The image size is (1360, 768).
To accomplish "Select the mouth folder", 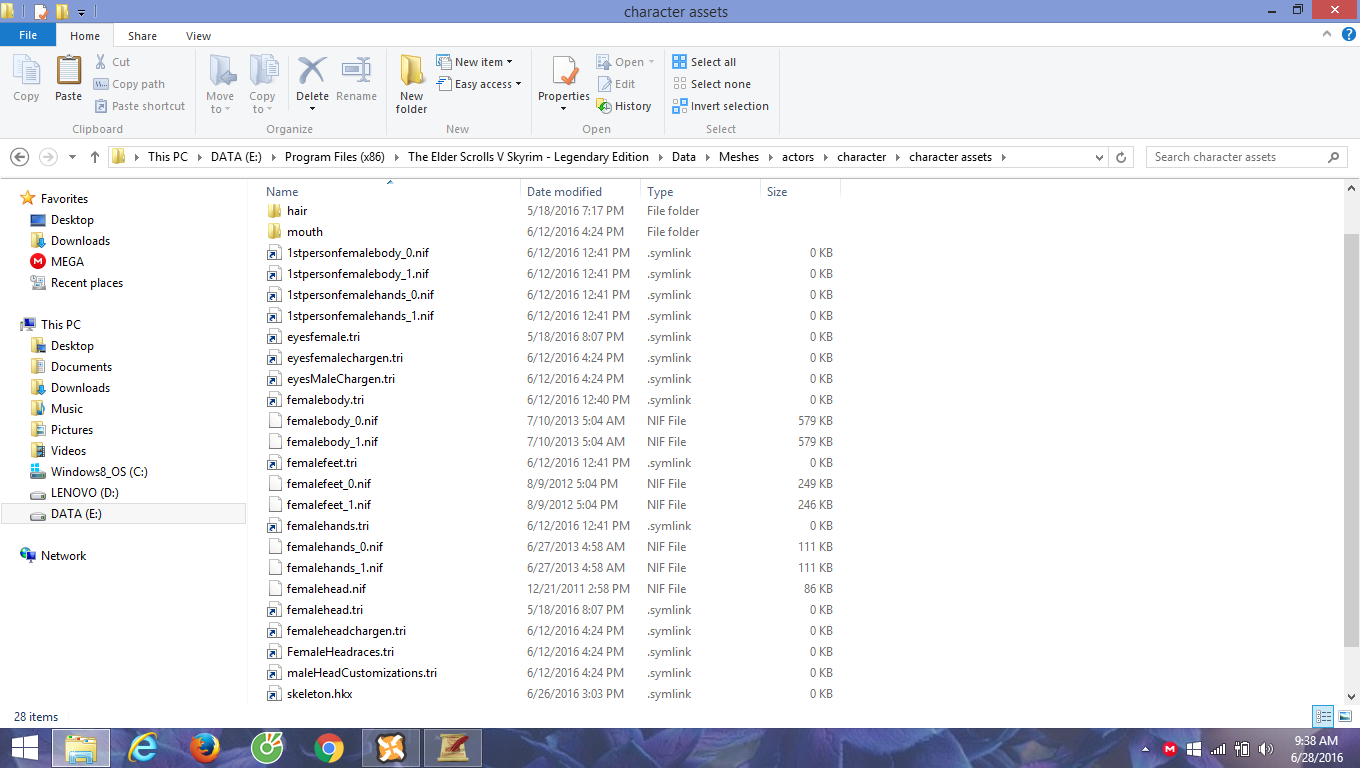I will (304, 232).
